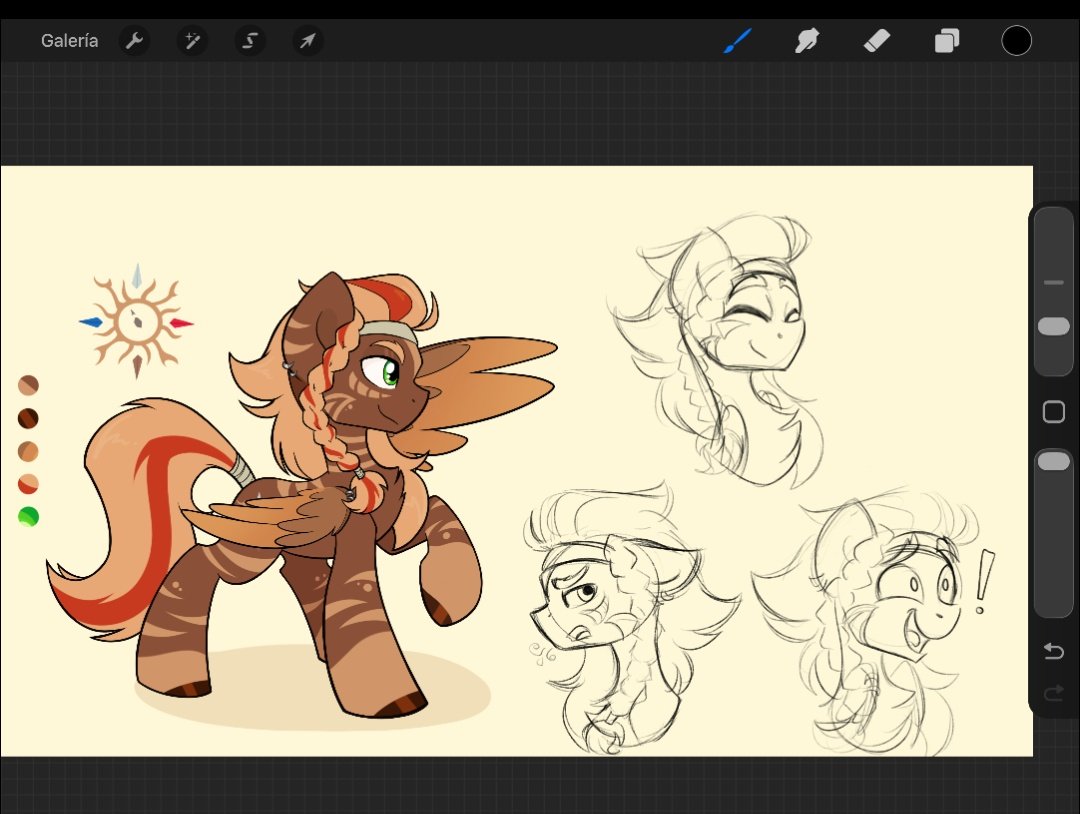
Task: Adjust the brush opacity slider handle
Action: pos(1053,461)
